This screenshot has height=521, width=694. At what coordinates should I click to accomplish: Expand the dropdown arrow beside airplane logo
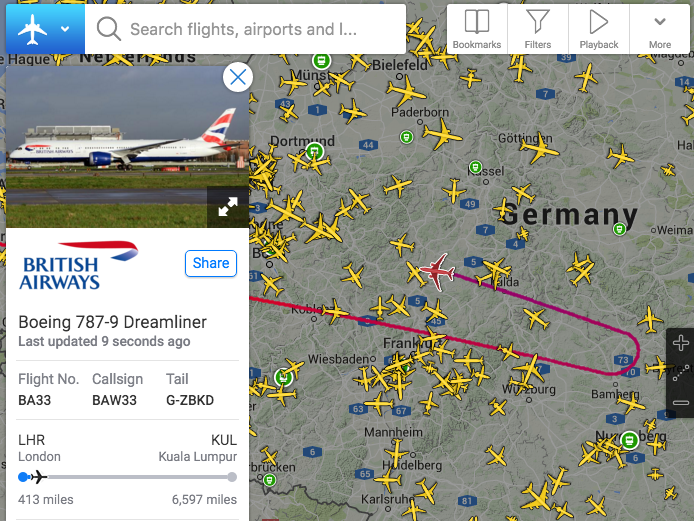(65, 29)
